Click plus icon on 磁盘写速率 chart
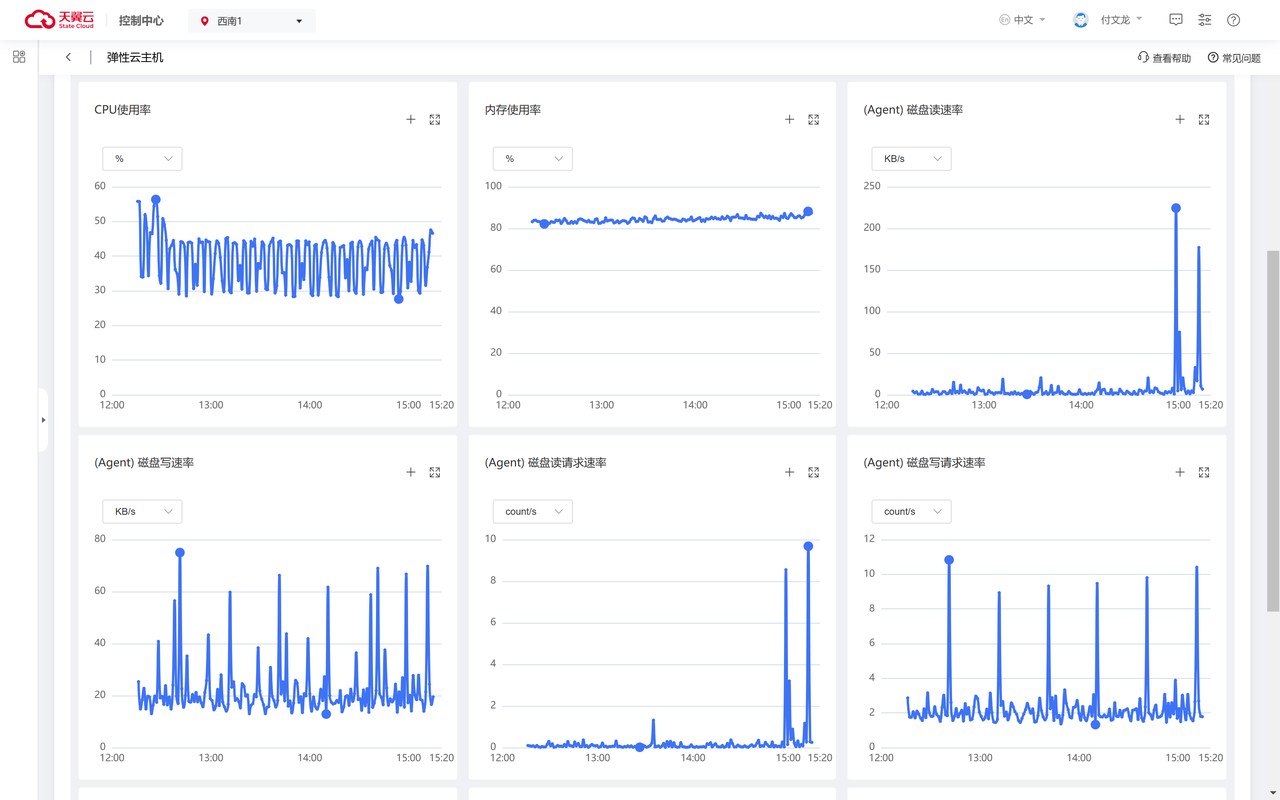The image size is (1280, 800). coord(411,472)
